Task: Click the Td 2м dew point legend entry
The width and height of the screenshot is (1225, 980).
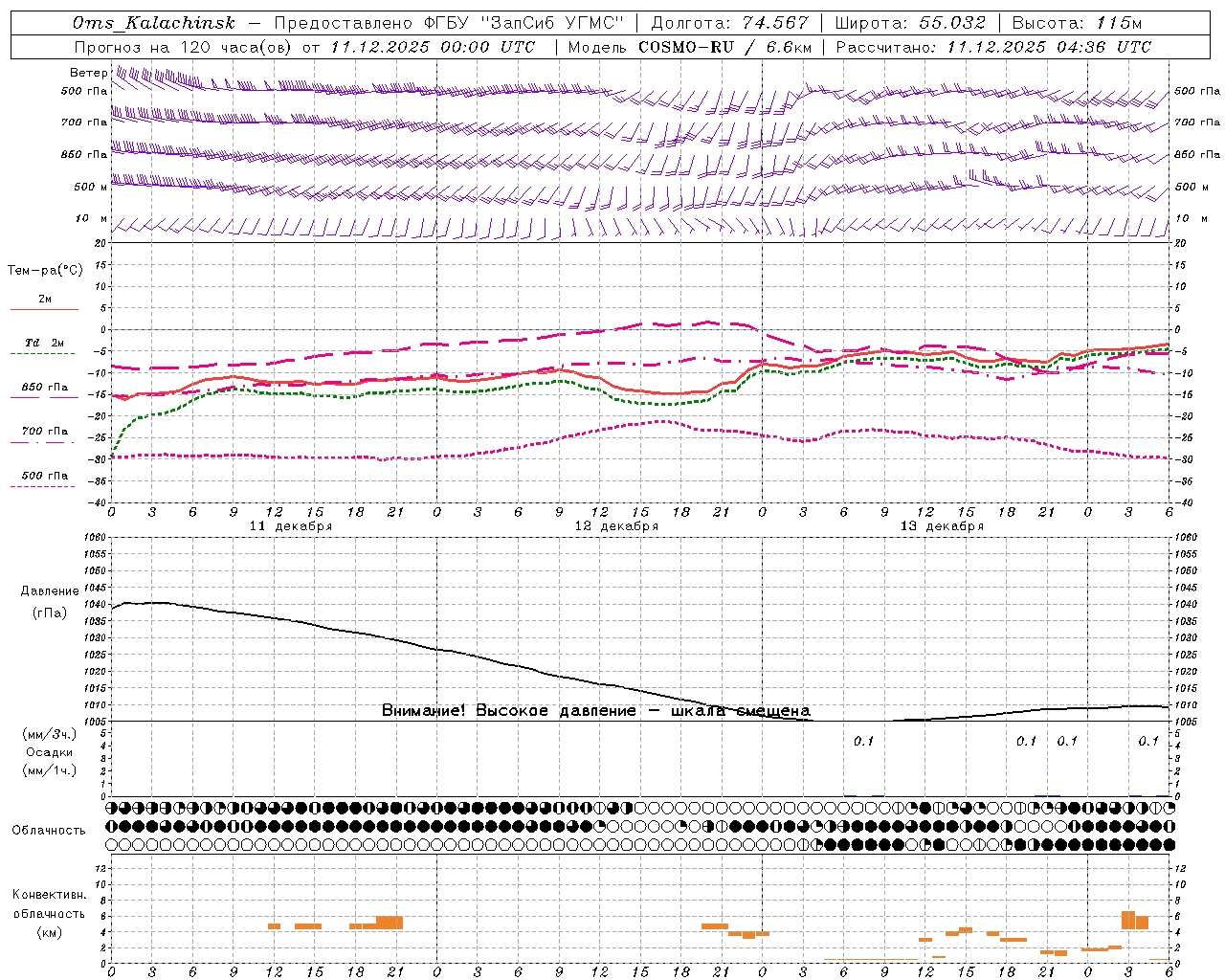Action: (45, 343)
